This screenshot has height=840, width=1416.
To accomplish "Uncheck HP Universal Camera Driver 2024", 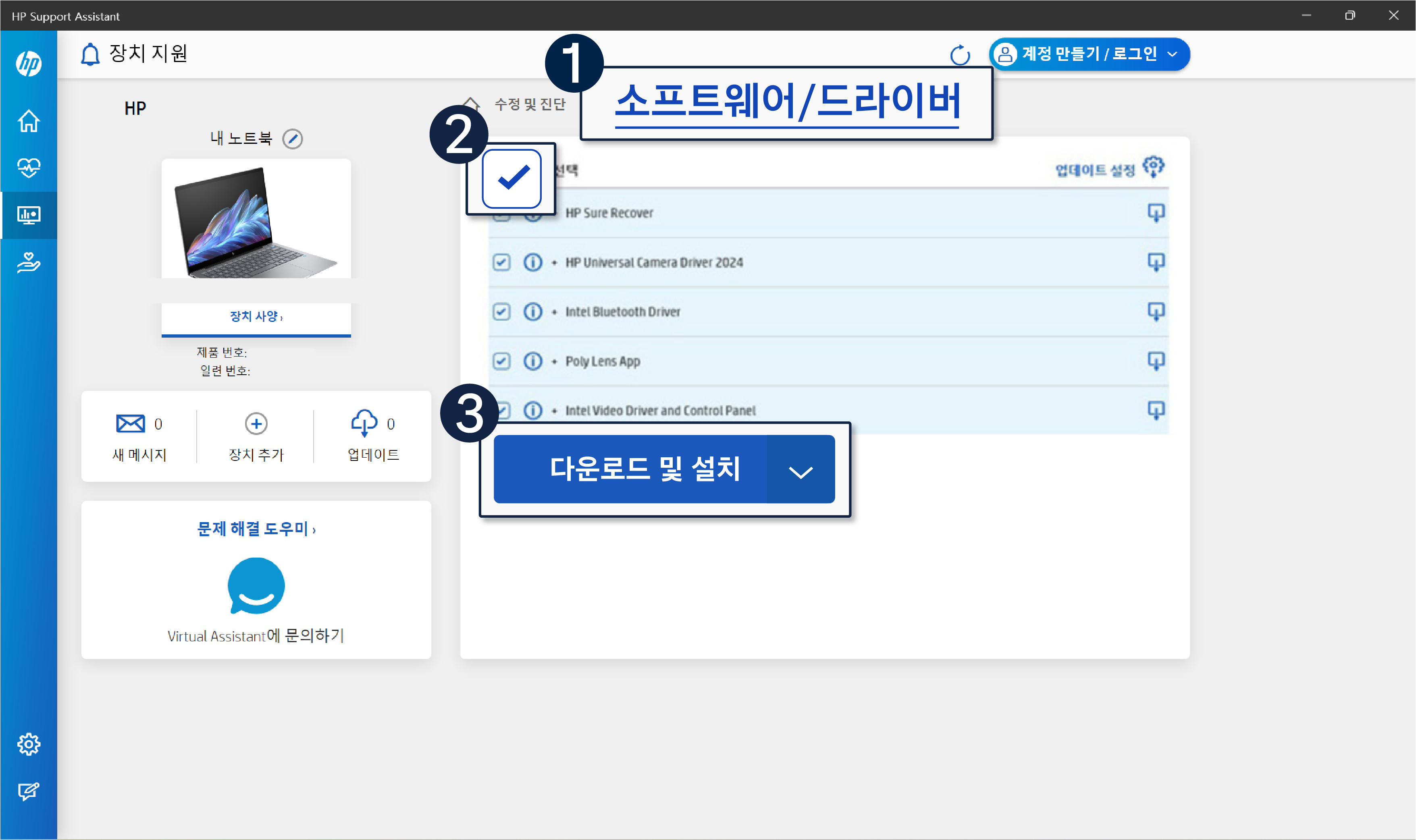I will tap(501, 262).
